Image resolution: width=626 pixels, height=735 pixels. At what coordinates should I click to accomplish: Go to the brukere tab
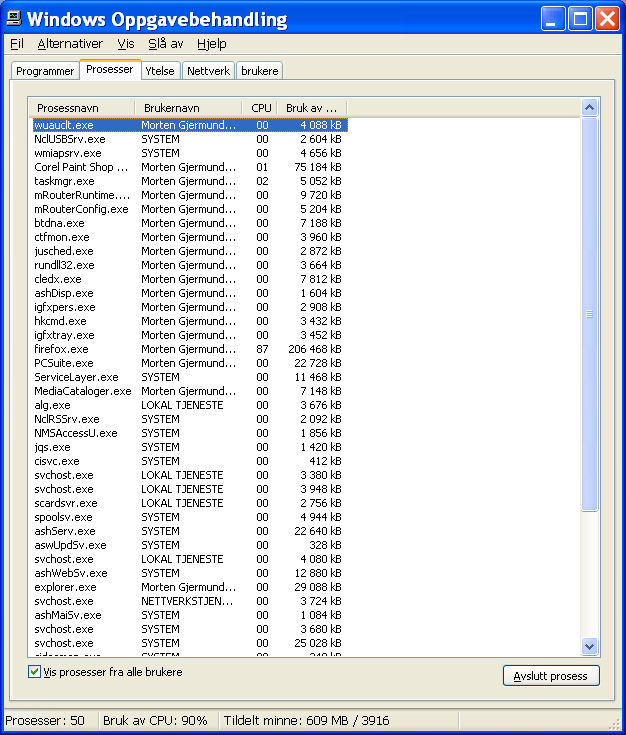click(259, 71)
